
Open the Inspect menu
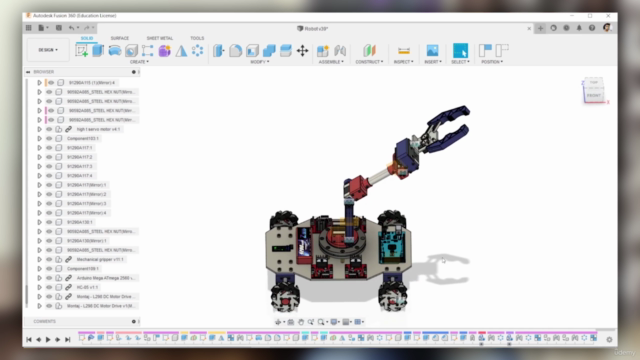tap(404, 62)
